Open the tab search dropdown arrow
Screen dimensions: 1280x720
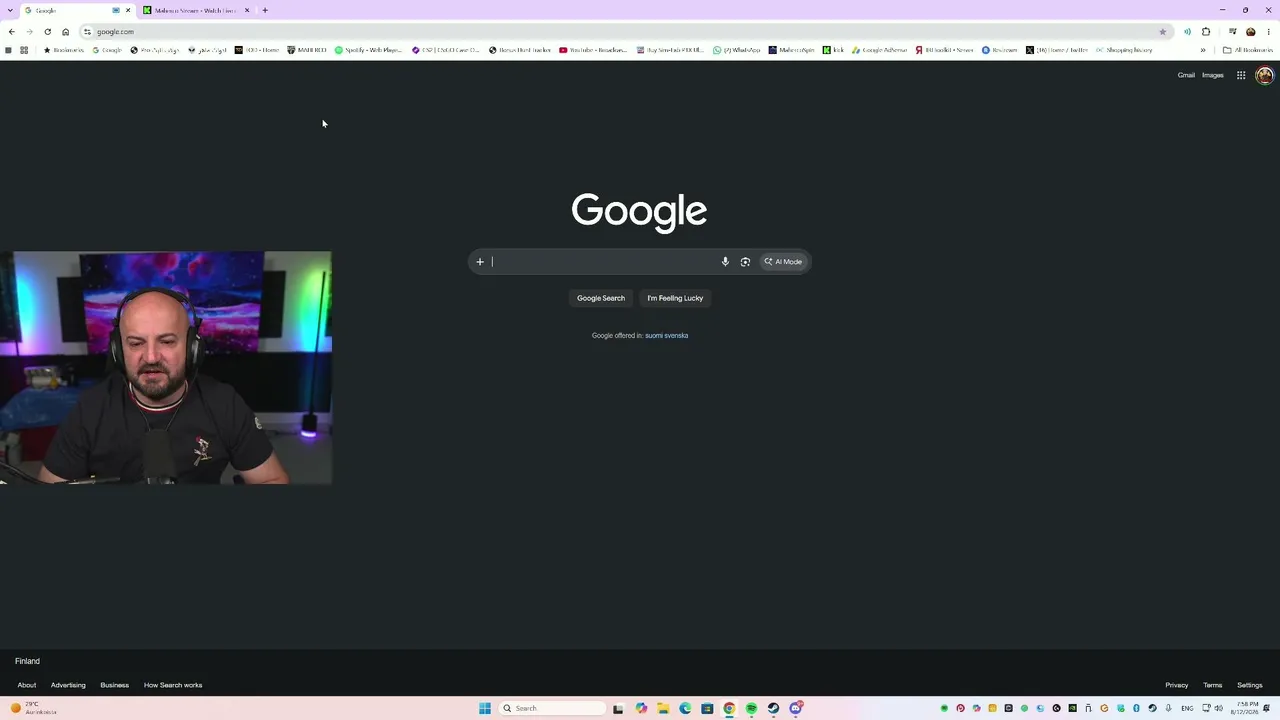pyautogui.click(x=9, y=10)
